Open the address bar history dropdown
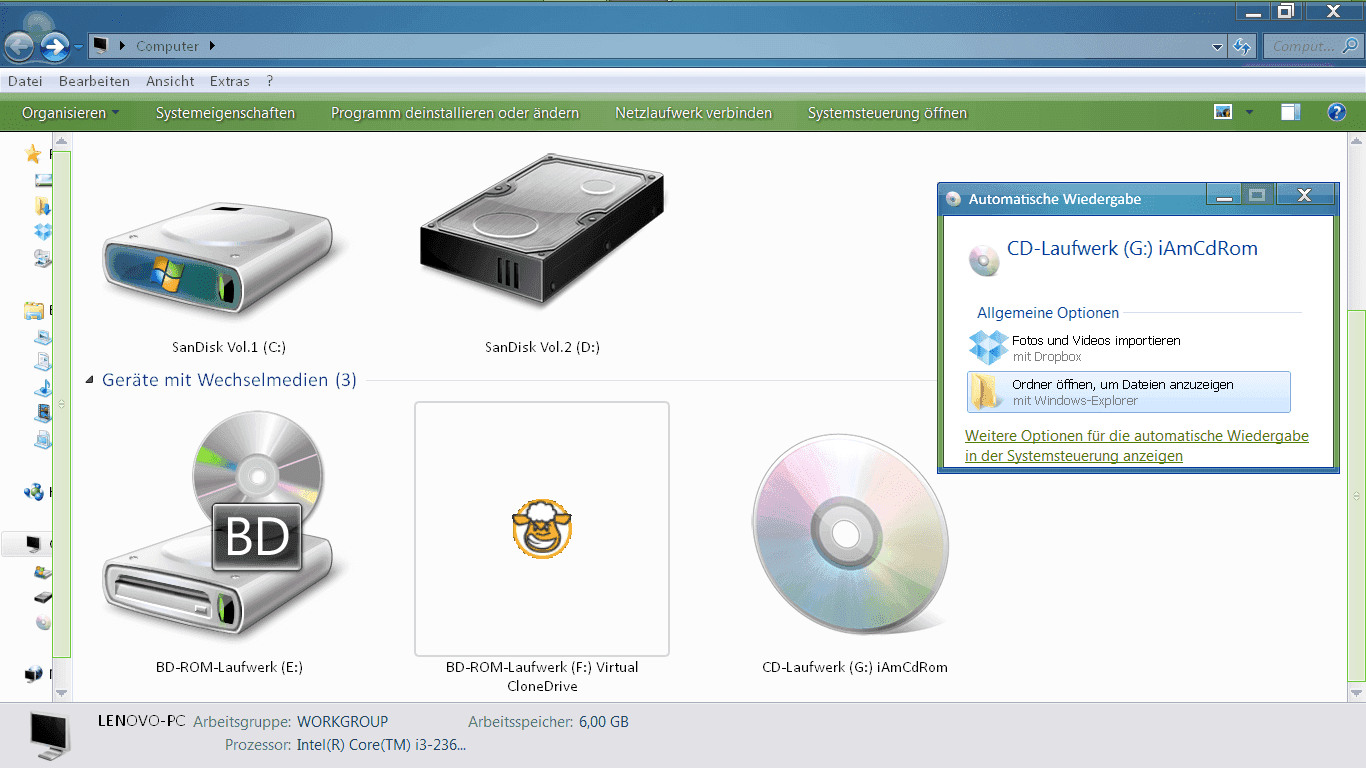The height and width of the screenshot is (768, 1366). pyautogui.click(x=1217, y=46)
